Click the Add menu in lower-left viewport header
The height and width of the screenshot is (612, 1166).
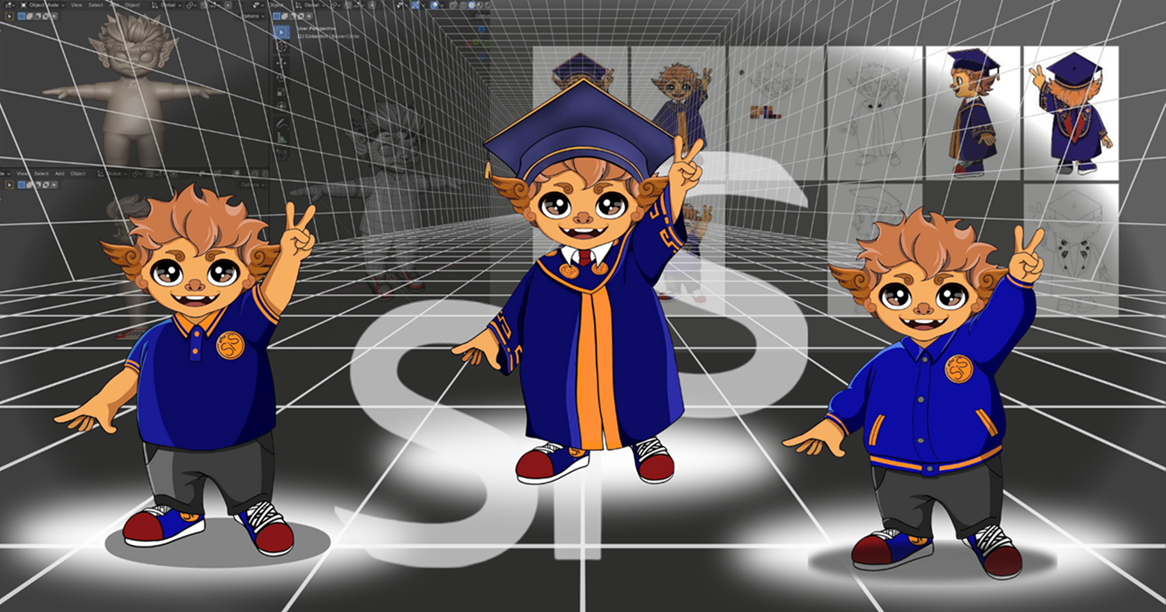point(60,173)
